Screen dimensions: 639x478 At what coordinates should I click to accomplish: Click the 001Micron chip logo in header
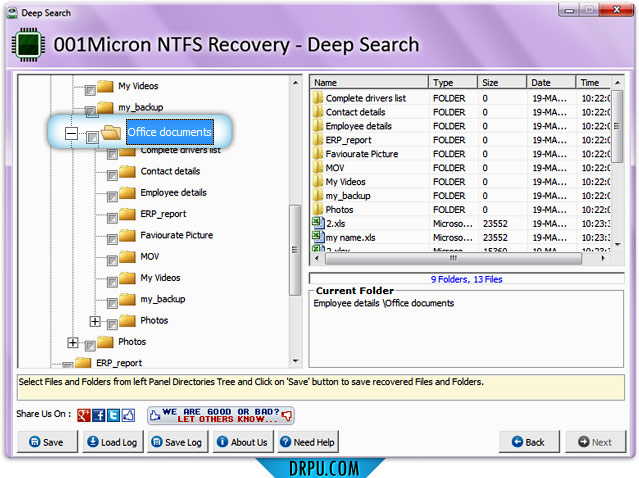point(27,46)
